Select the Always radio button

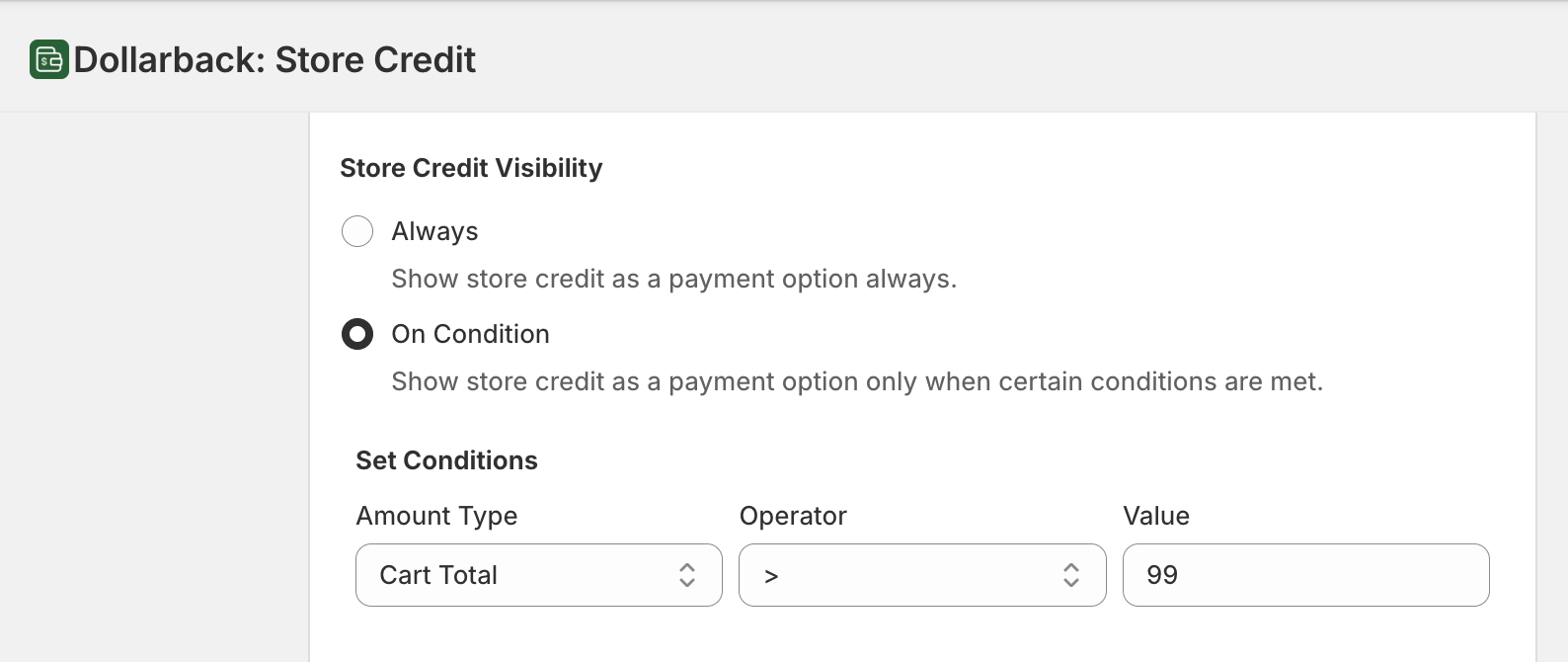(357, 231)
